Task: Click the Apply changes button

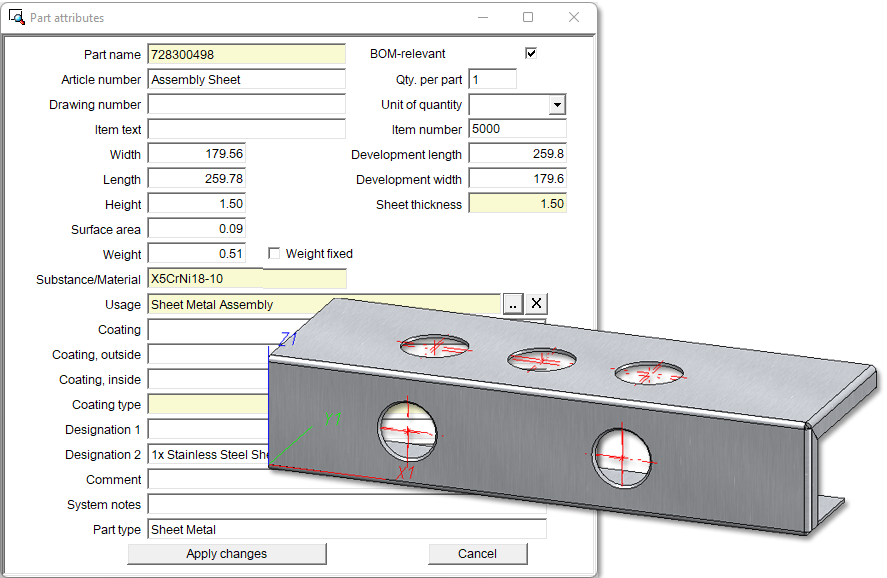Action: pyautogui.click(x=227, y=554)
